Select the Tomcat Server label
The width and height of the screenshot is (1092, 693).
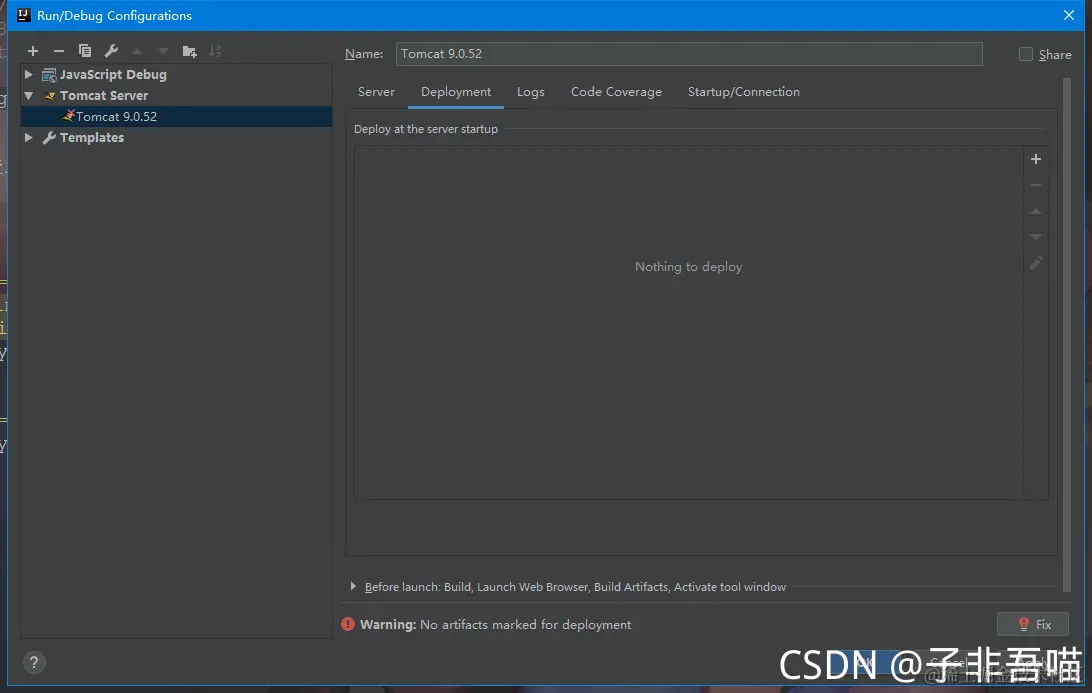(x=104, y=95)
